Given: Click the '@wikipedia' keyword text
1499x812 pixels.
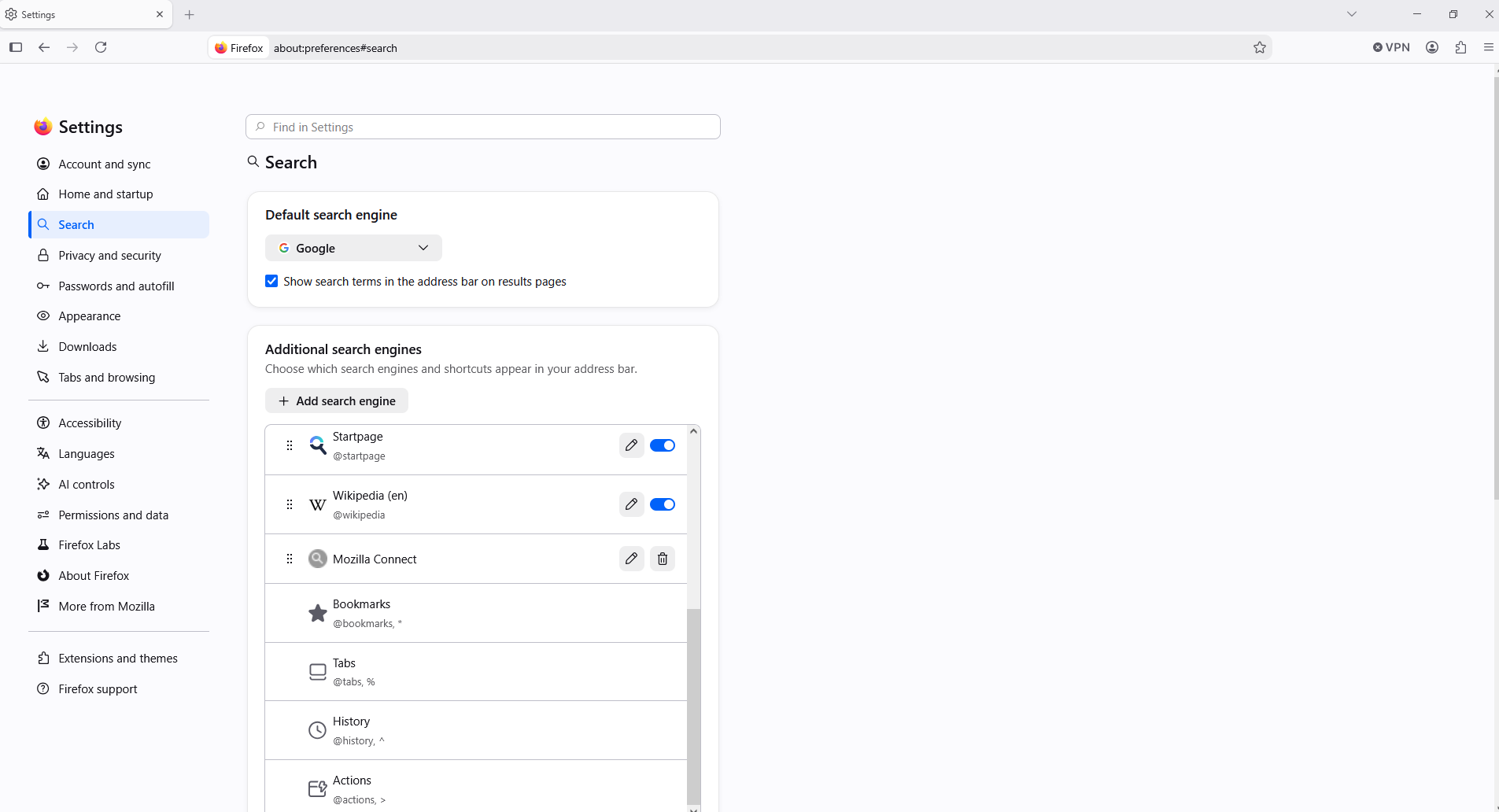Looking at the screenshot, I should (359, 515).
